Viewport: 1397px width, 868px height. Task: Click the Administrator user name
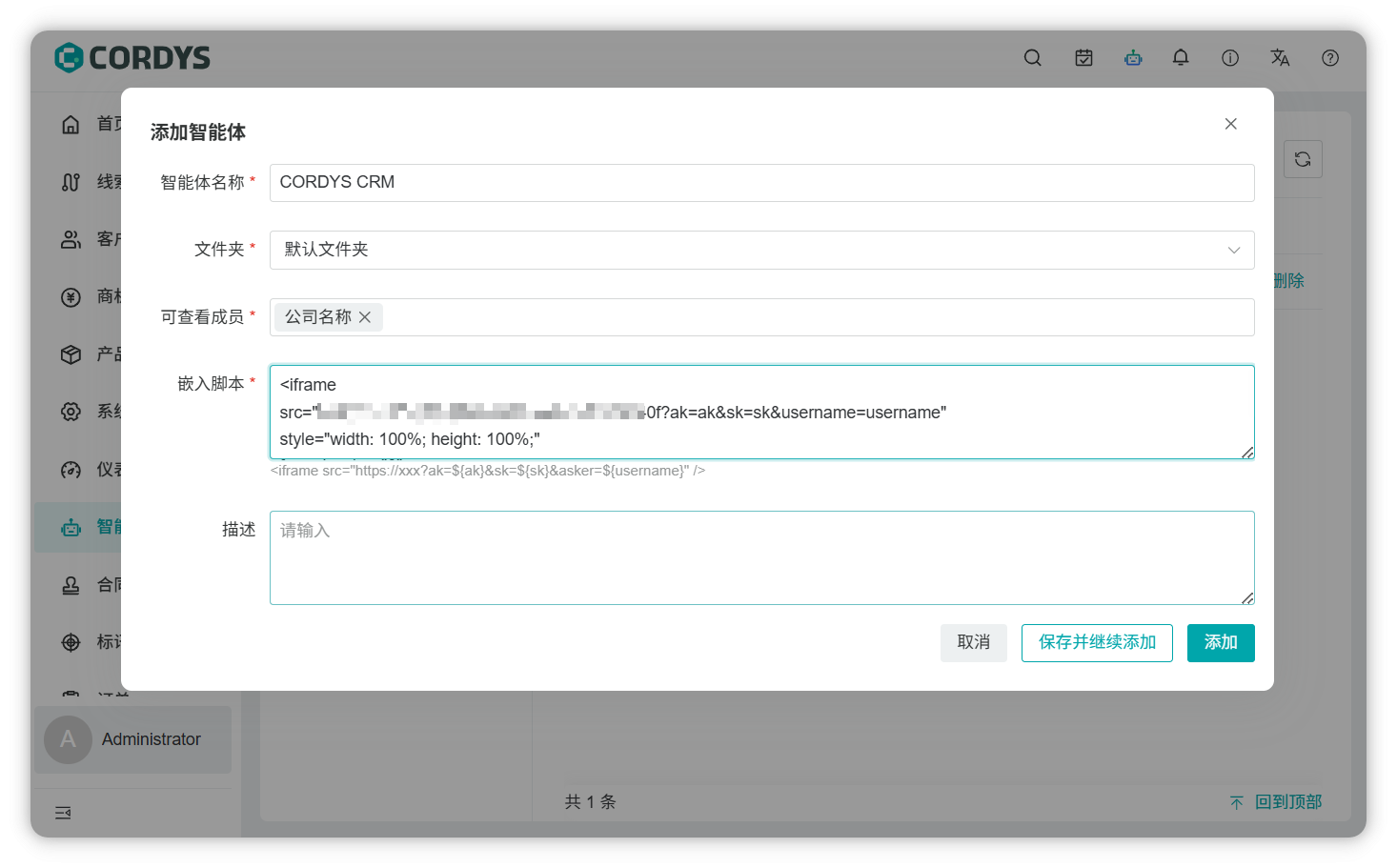152,739
